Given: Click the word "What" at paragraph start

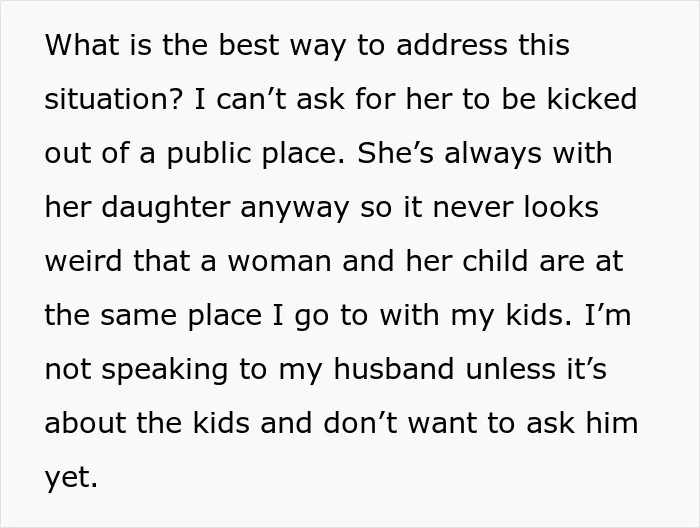Looking at the screenshot, I should (83, 45).
